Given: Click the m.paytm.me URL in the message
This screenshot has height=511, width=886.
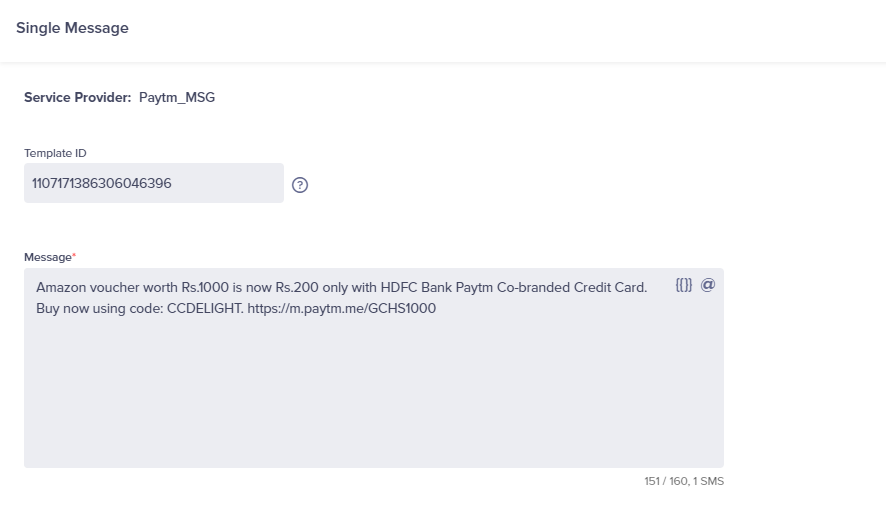Looking at the screenshot, I should pyautogui.click(x=341, y=309).
